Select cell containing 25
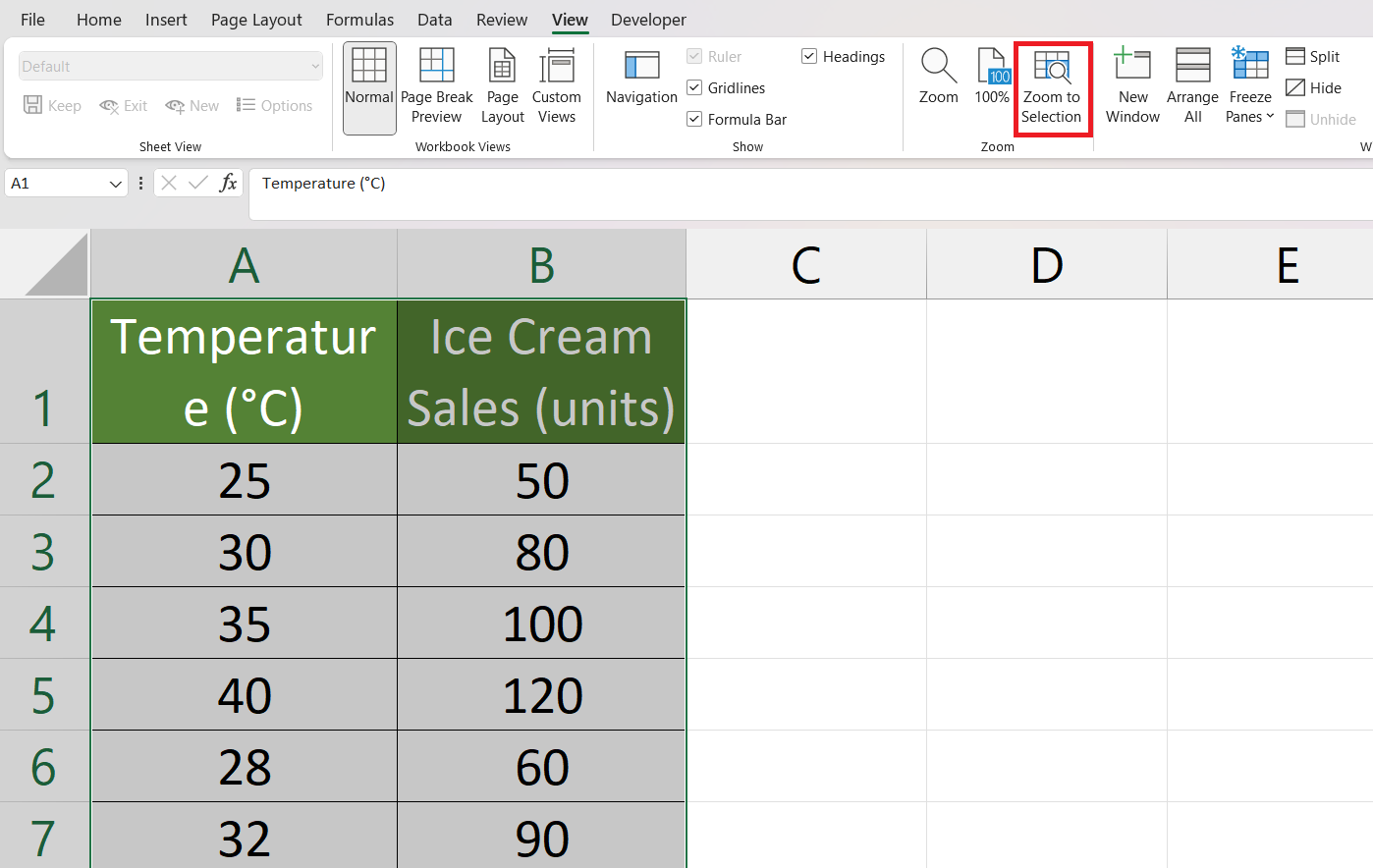Image resolution: width=1373 pixels, height=868 pixels. [x=245, y=479]
